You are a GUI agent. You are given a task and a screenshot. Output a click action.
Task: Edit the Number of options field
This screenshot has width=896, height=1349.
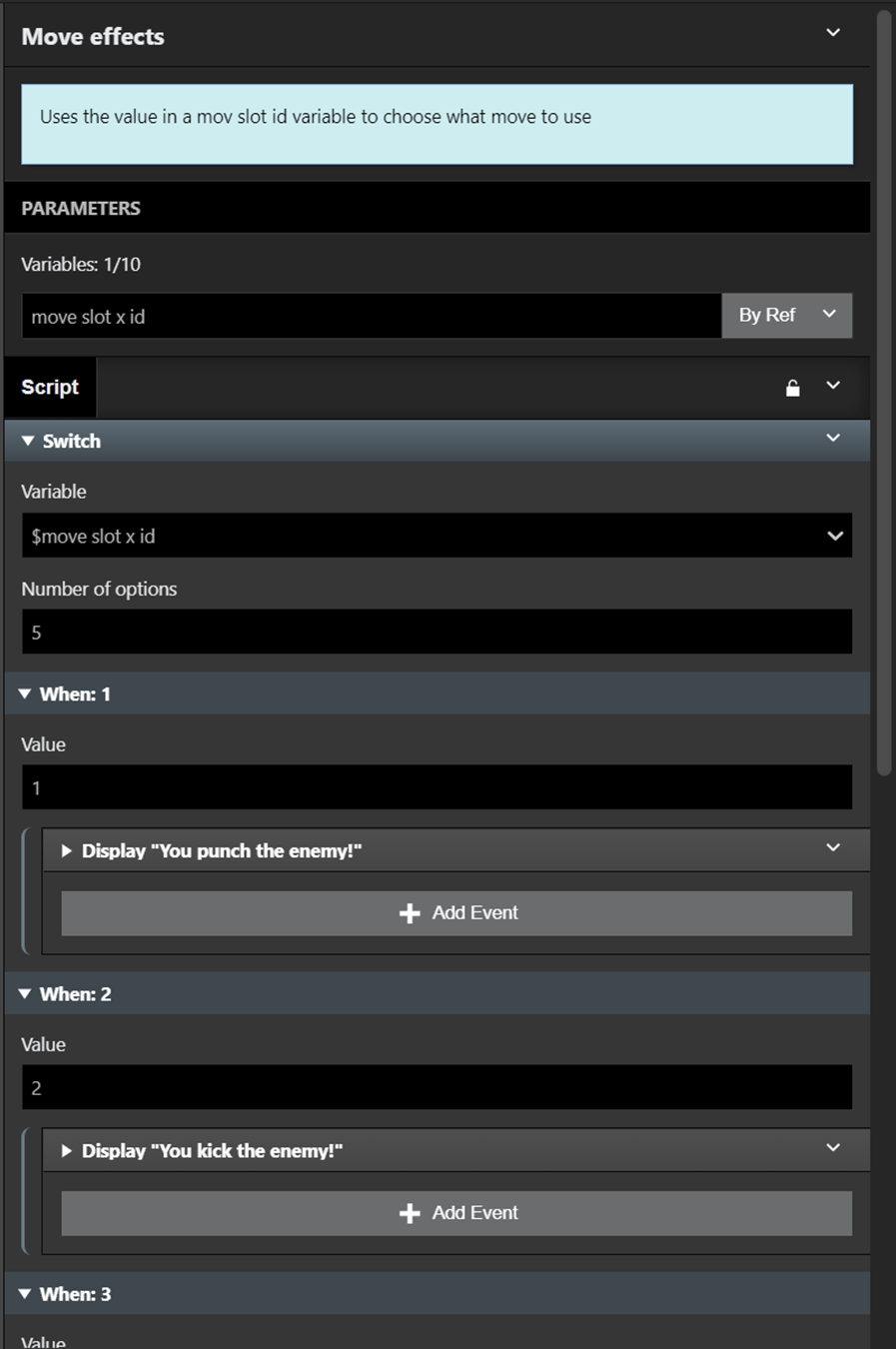[437, 632]
